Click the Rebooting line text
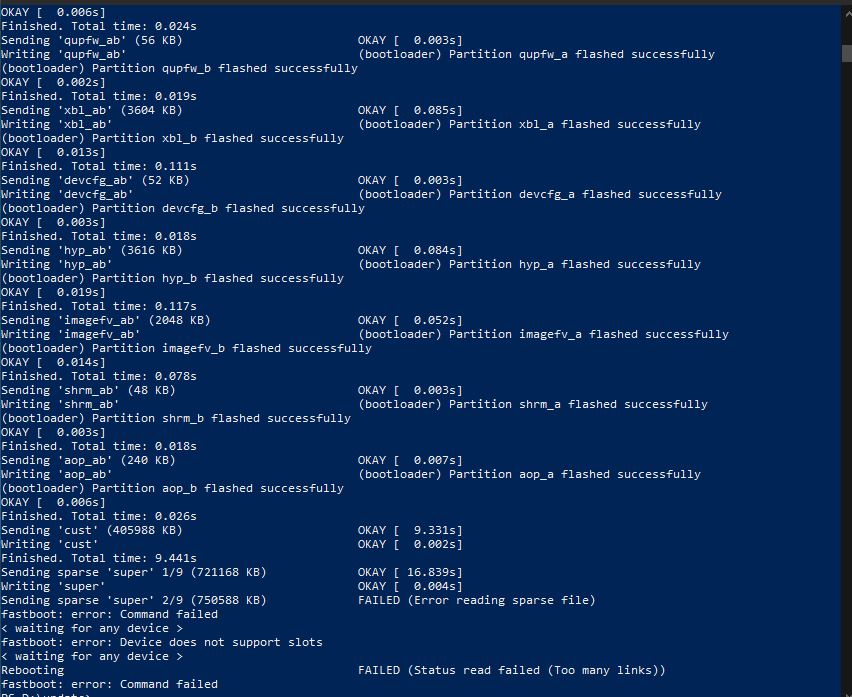Viewport: 852px width, 697px height. coord(33,670)
